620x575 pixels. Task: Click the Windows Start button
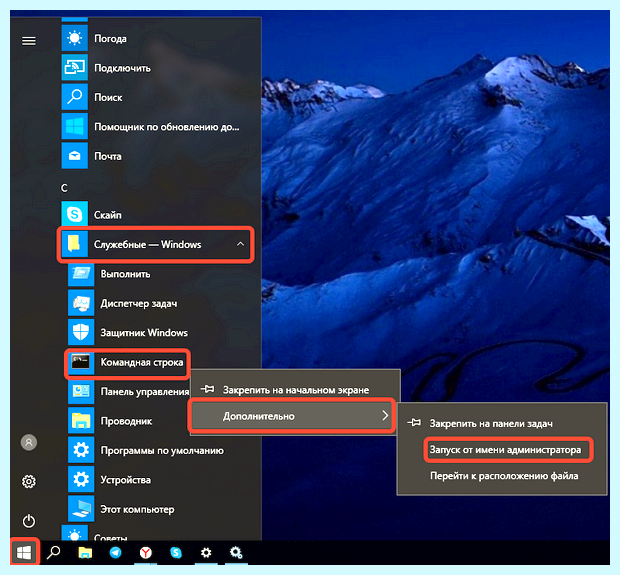coord(24,552)
